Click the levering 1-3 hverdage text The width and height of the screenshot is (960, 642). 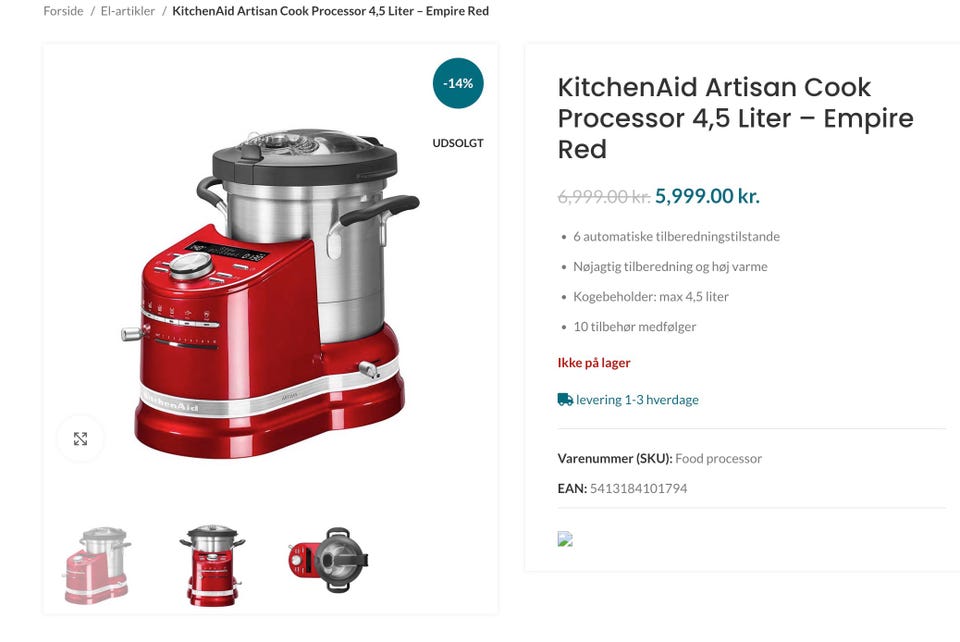(637, 400)
